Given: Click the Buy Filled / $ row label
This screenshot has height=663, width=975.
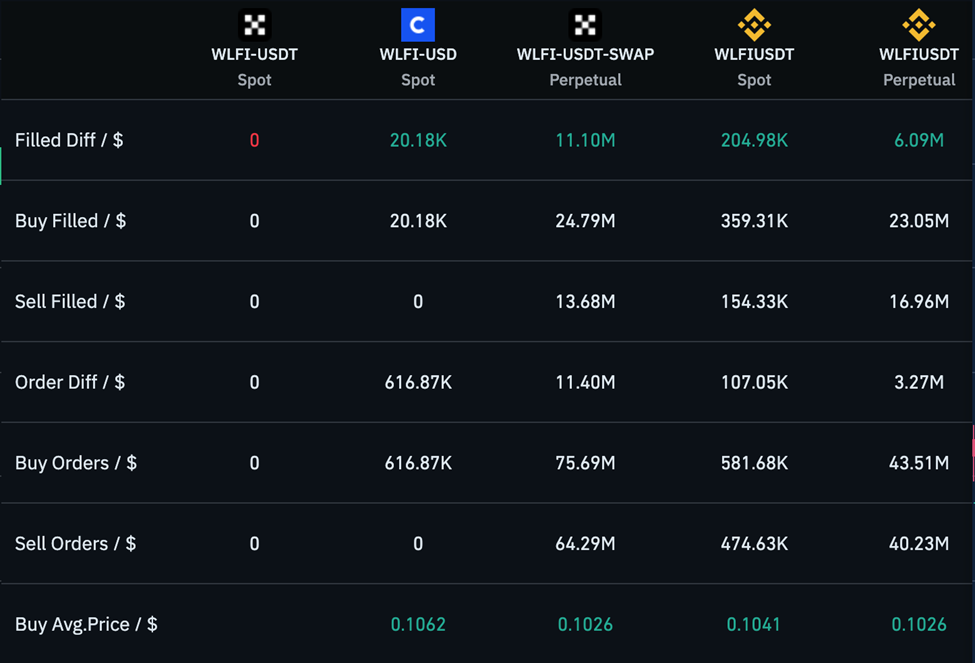Looking at the screenshot, I should point(70,221).
